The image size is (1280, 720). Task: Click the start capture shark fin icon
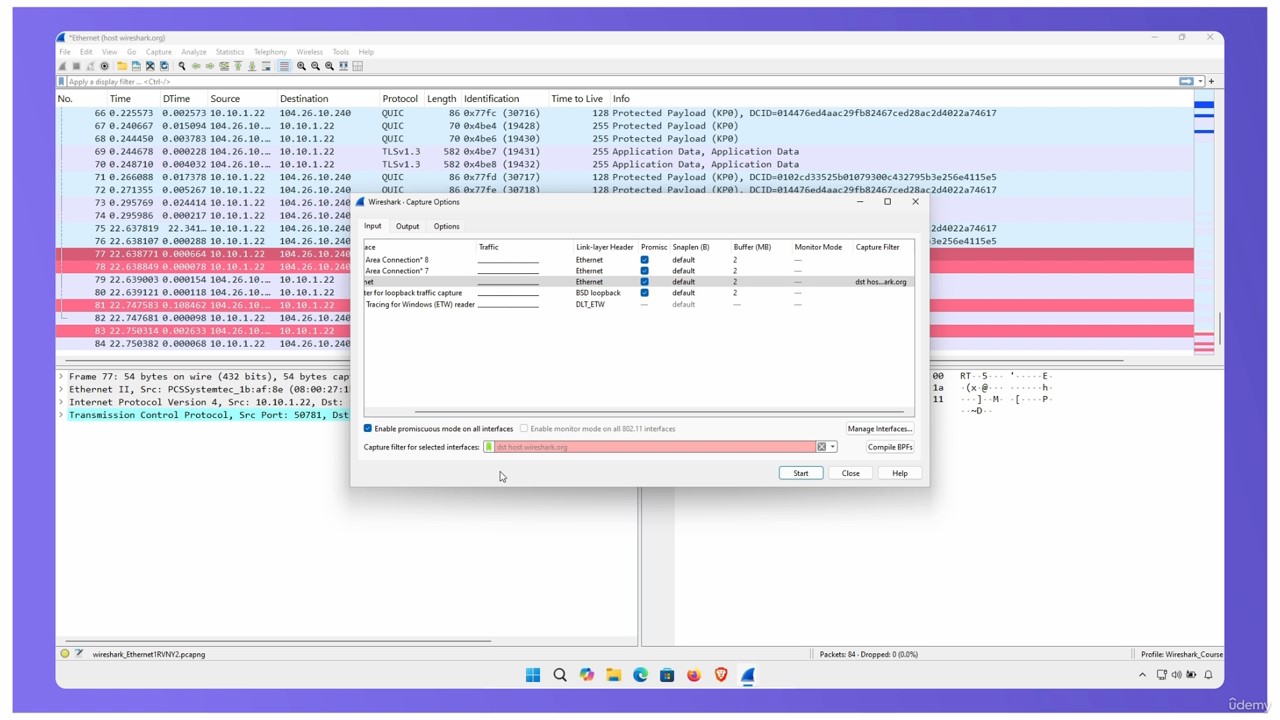pyautogui.click(x=62, y=66)
